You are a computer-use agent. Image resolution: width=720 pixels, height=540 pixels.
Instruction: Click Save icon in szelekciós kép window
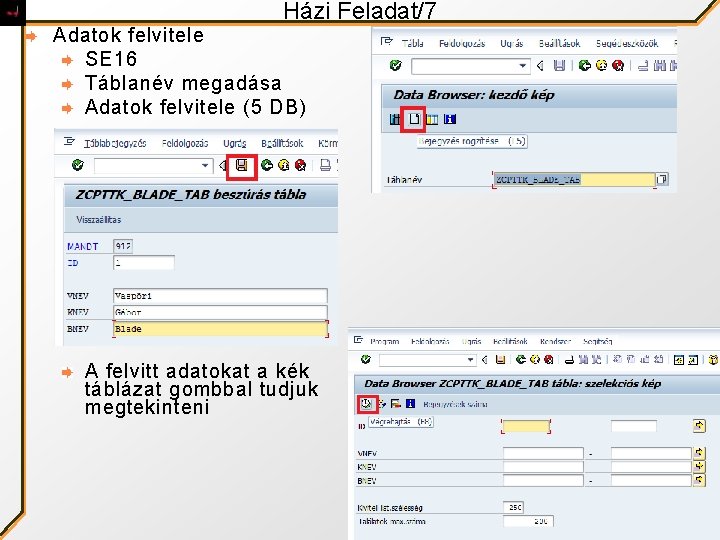click(501, 360)
